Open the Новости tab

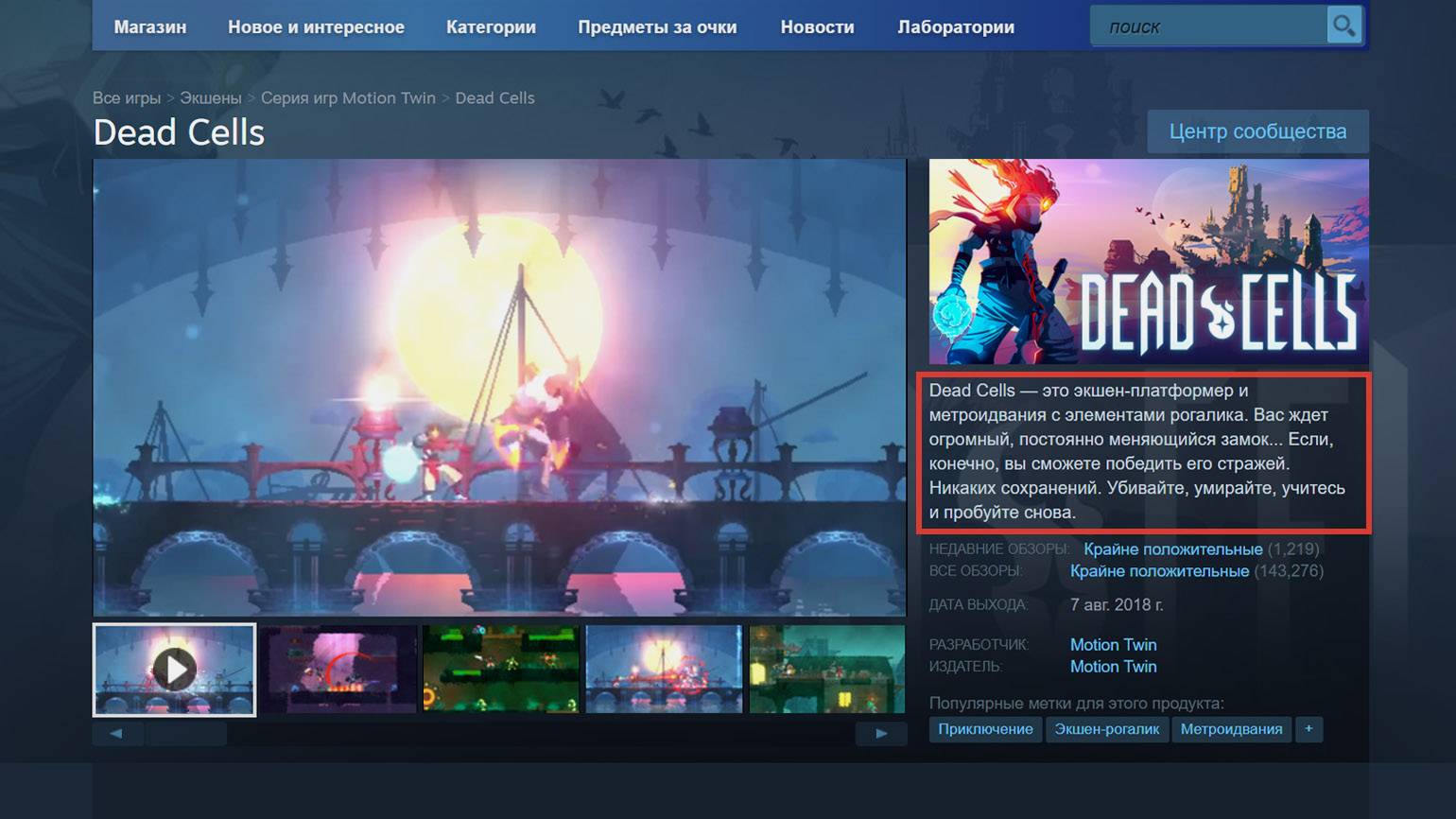pyautogui.click(x=817, y=27)
